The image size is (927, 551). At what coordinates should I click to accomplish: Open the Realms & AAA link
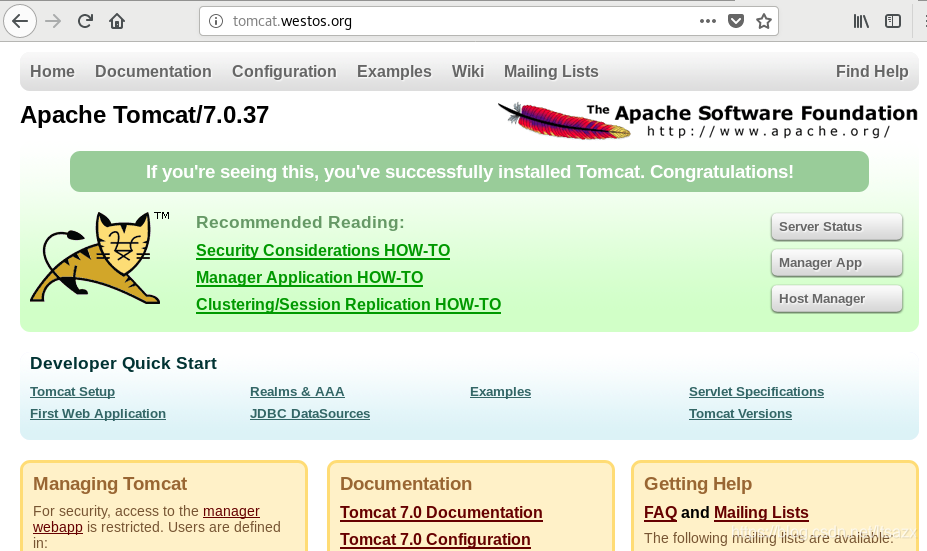pyautogui.click(x=297, y=392)
